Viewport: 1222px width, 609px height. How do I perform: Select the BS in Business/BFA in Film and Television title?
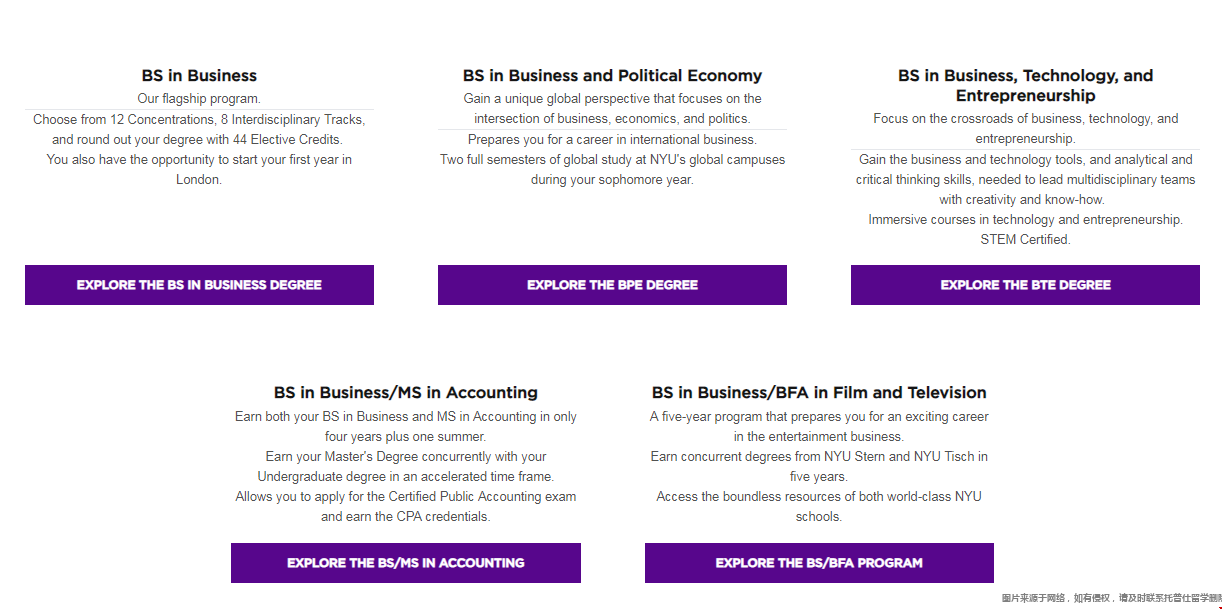[819, 393]
